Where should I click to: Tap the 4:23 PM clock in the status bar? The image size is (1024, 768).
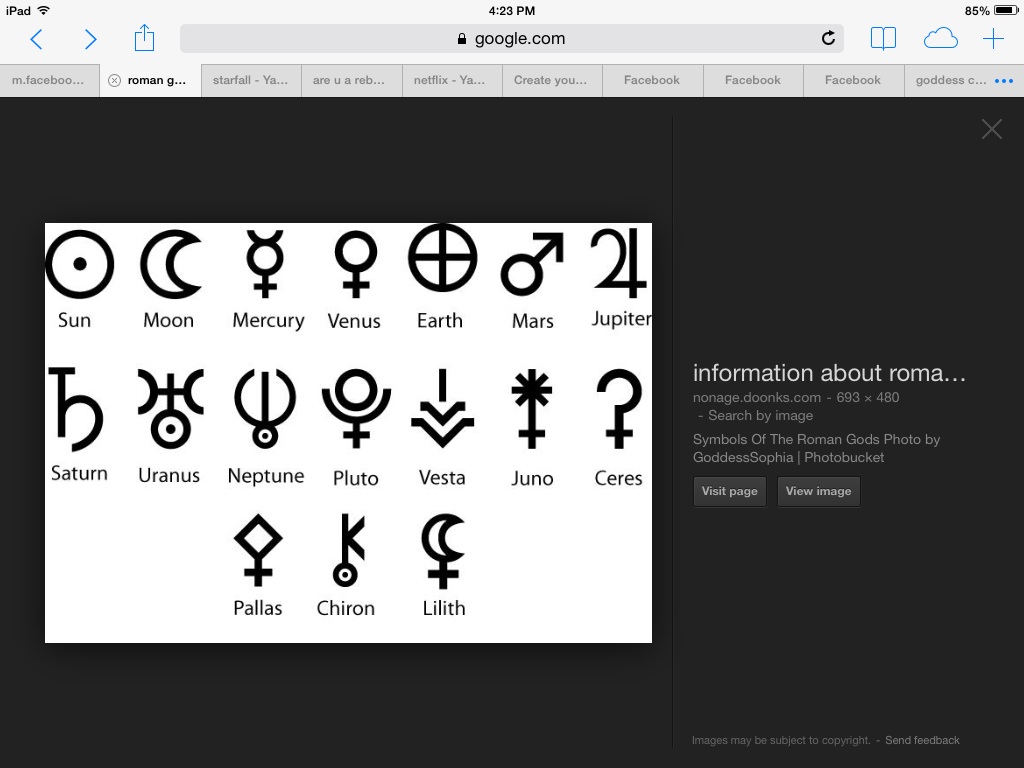(511, 10)
